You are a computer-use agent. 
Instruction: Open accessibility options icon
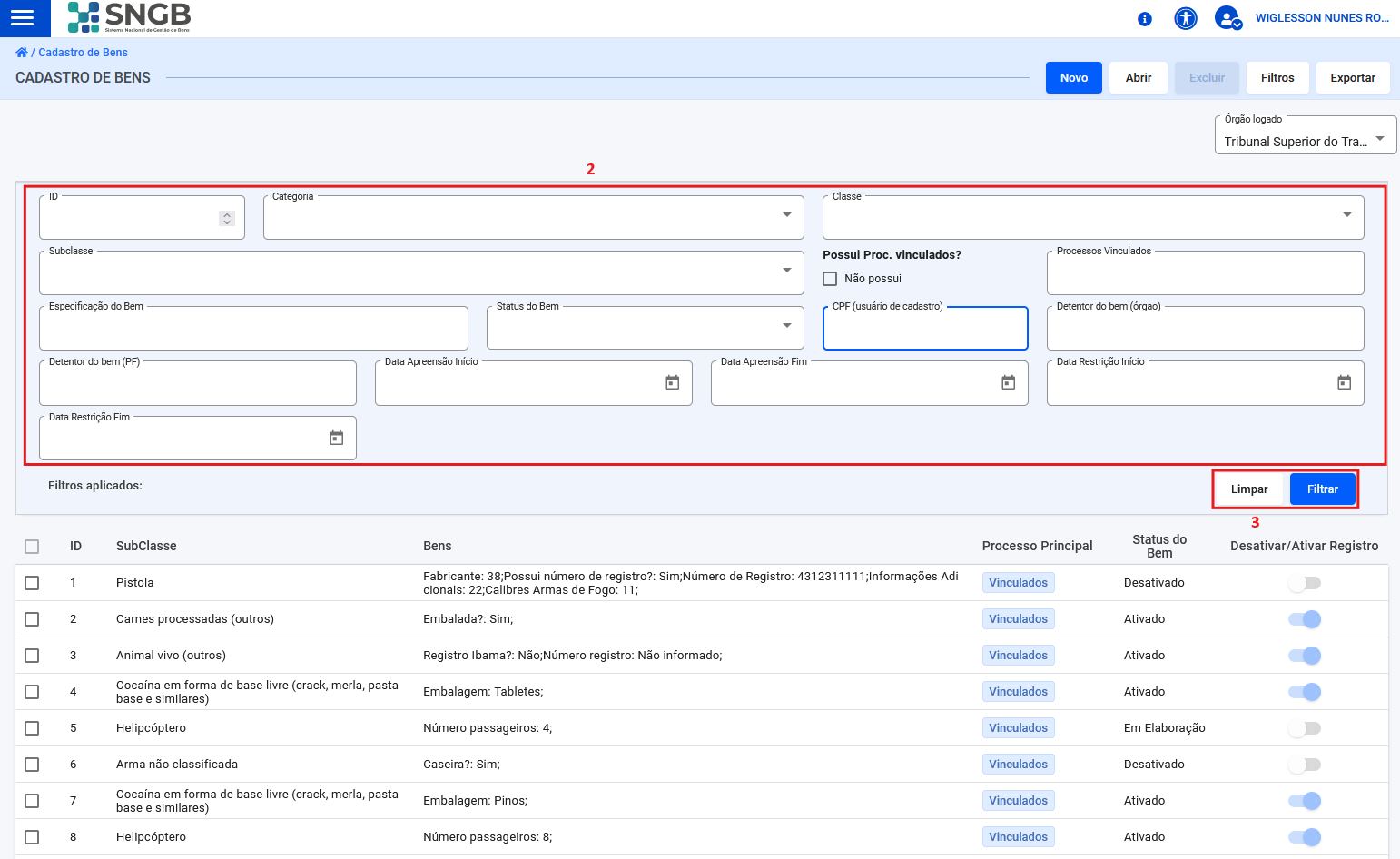point(1186,18)
